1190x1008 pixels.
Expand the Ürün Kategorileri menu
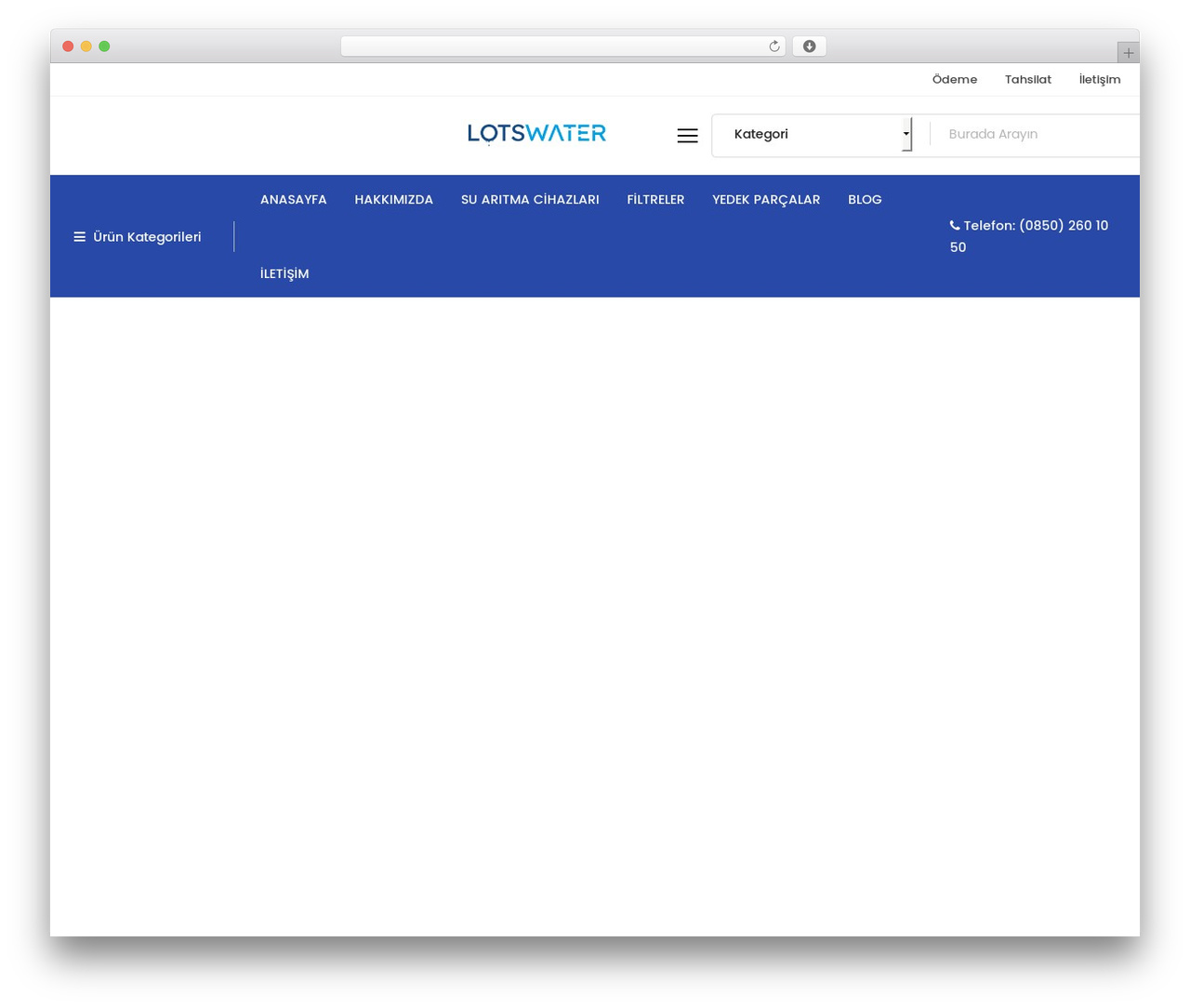pyautogui.click(x=138, y=237)
